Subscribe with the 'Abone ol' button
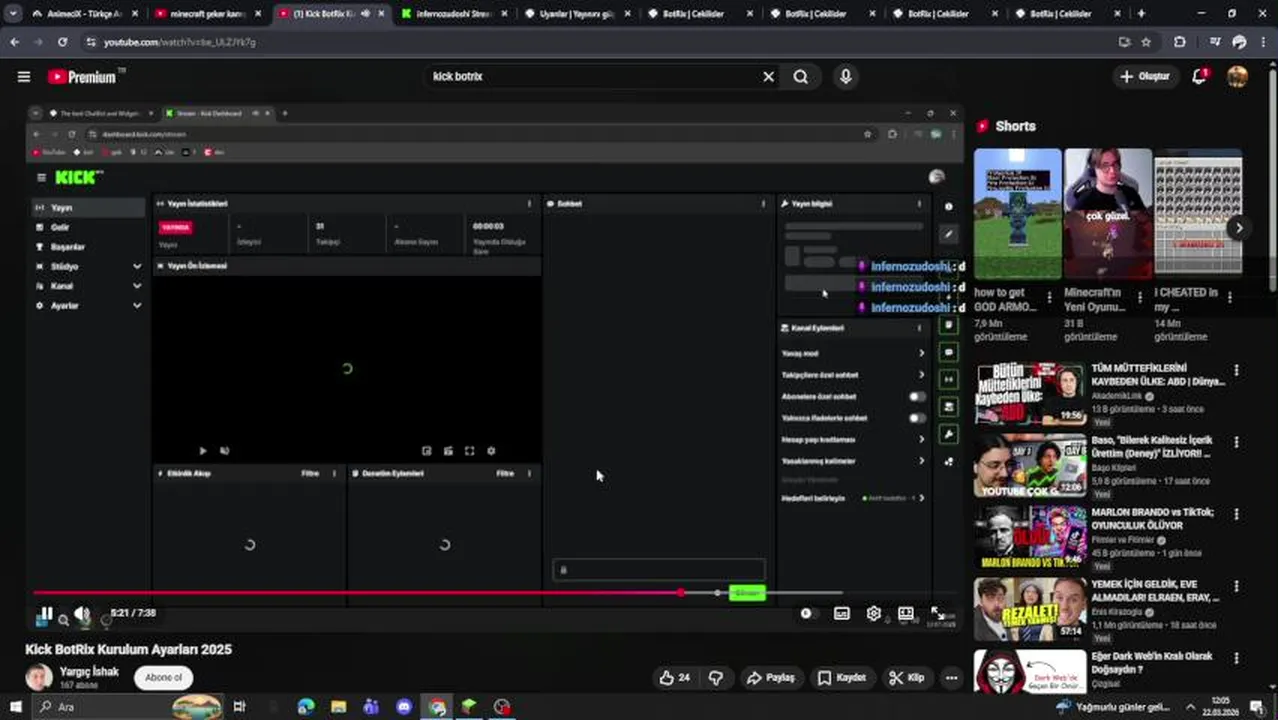 (164, 678)
